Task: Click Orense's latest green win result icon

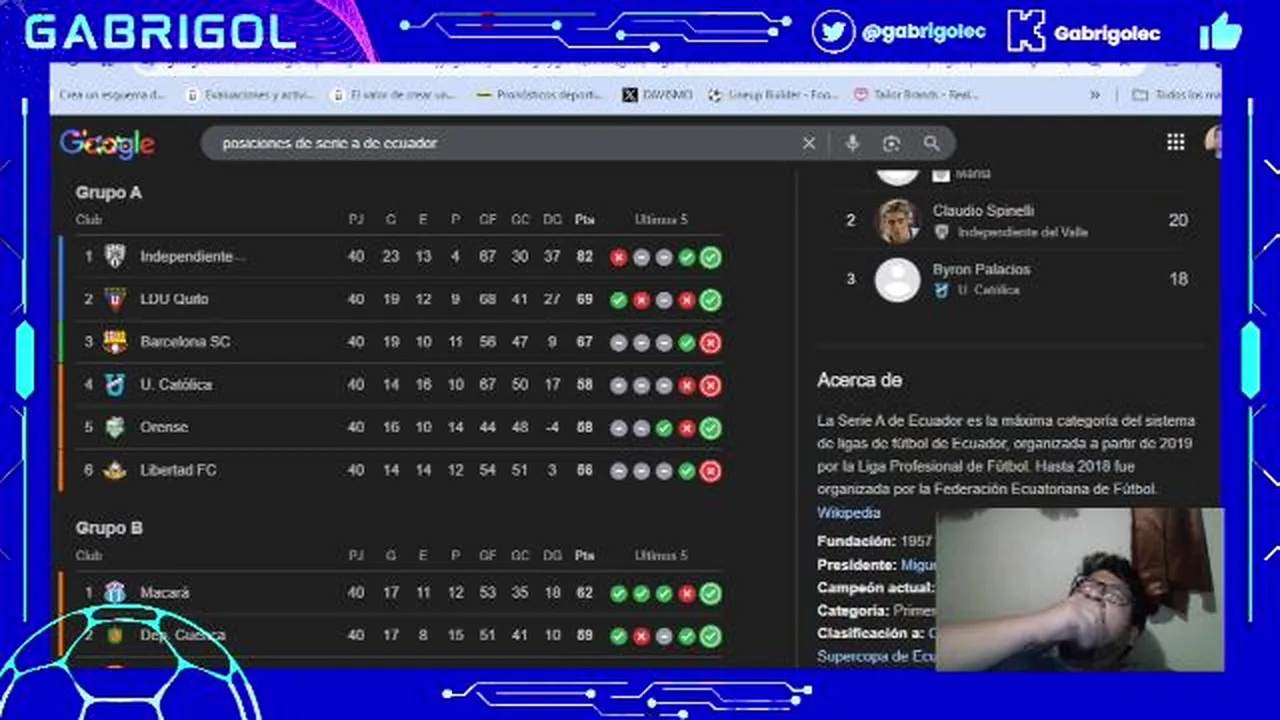Action: (710, 428)
